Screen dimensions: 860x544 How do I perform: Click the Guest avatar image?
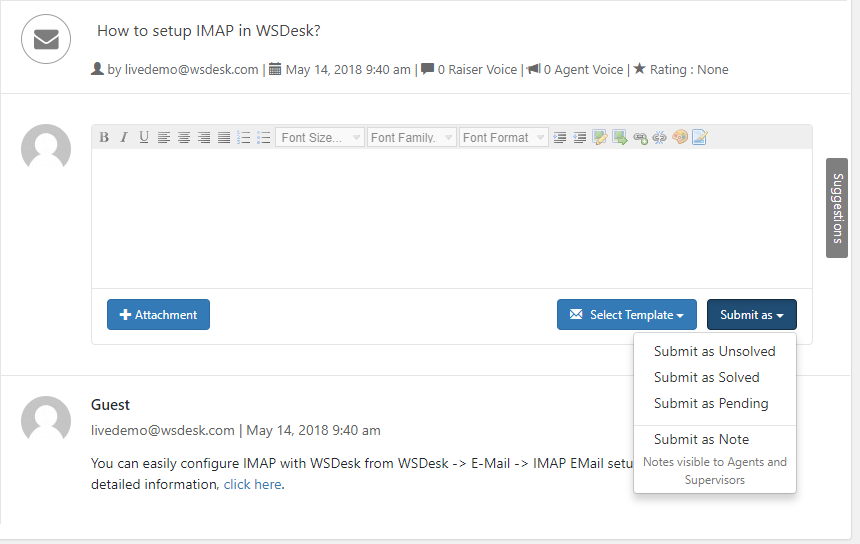point(46,421)
